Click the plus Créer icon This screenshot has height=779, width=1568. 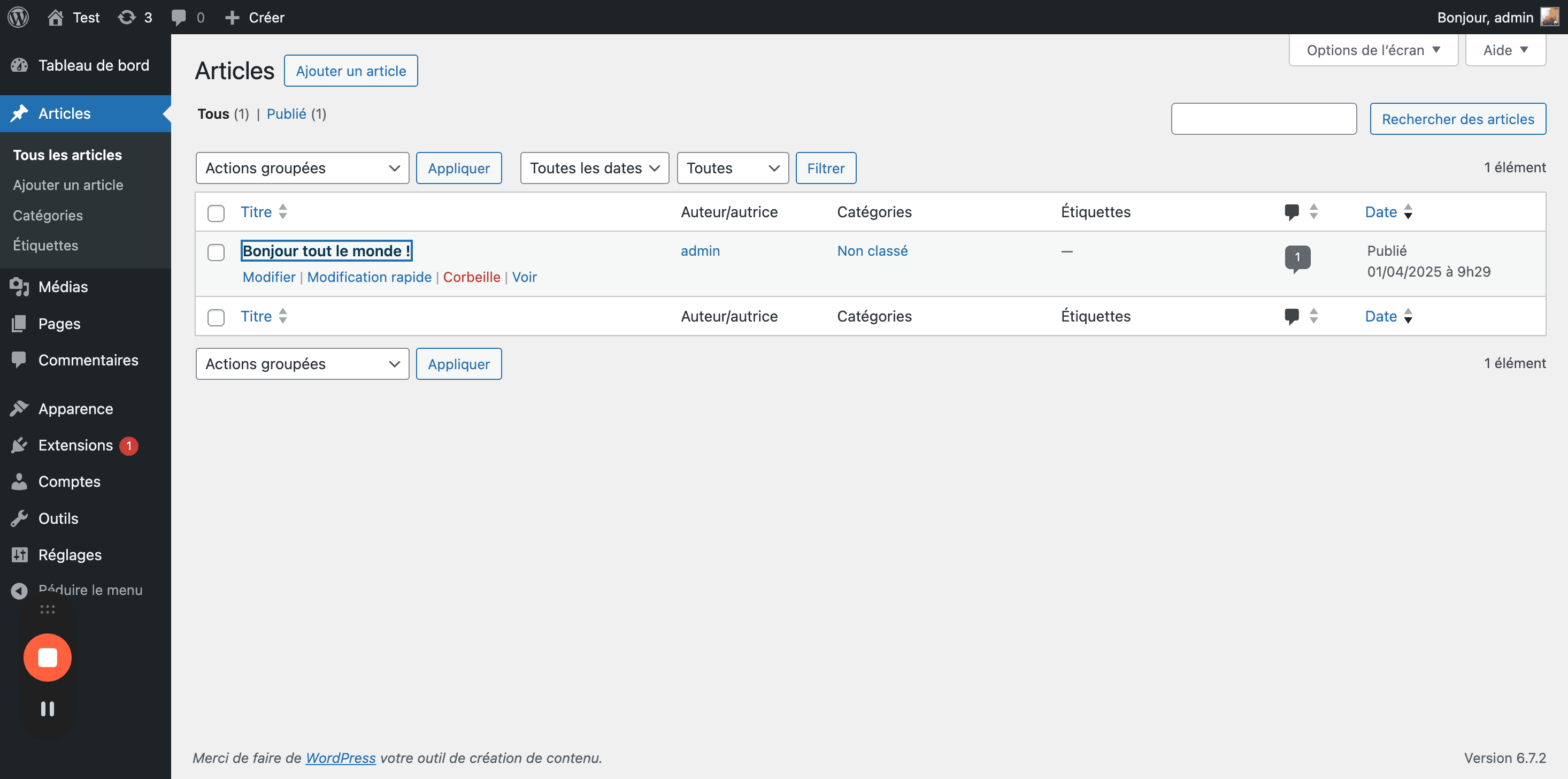coord(232,18)
